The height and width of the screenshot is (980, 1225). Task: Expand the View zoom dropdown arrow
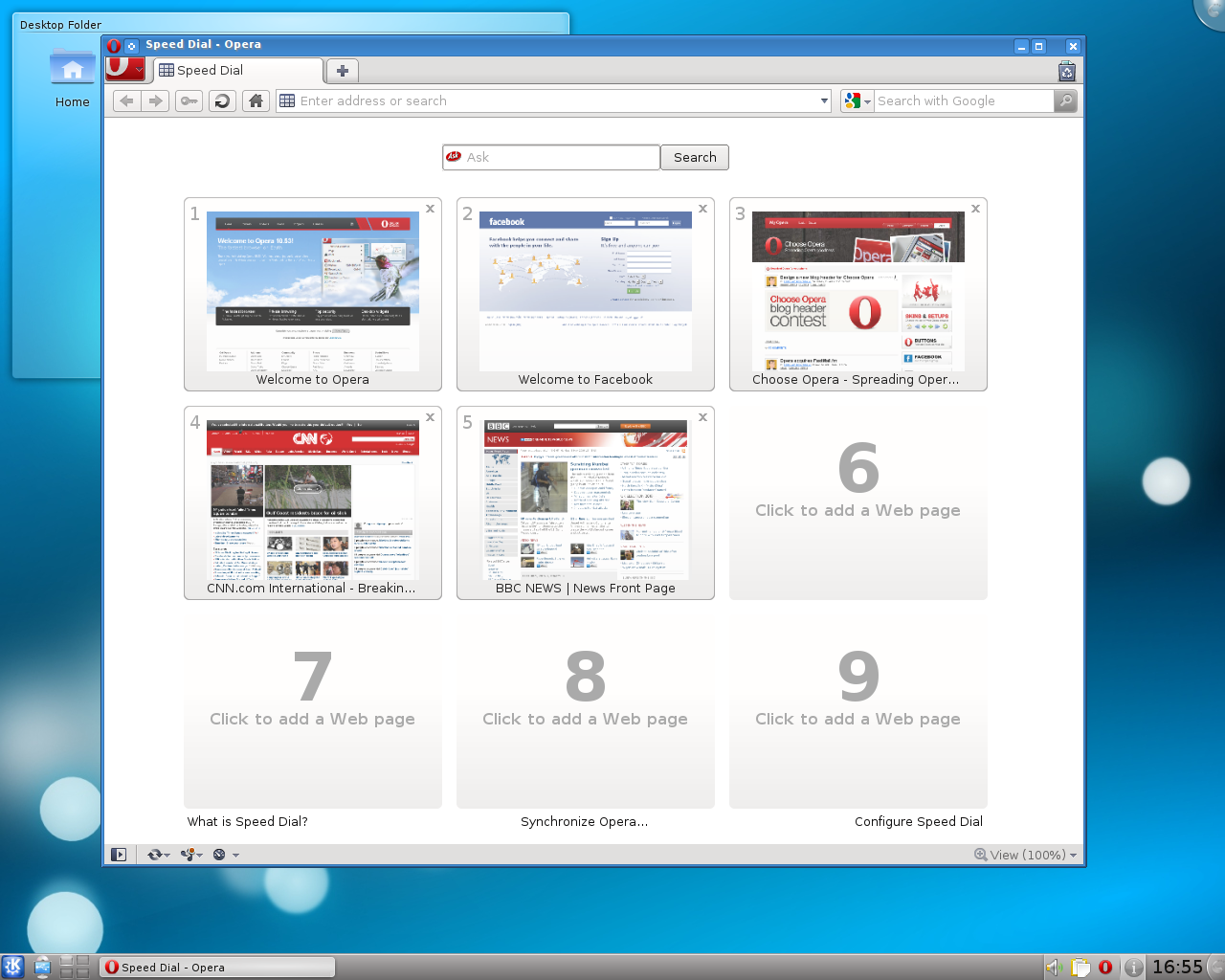coord(1073,855)
